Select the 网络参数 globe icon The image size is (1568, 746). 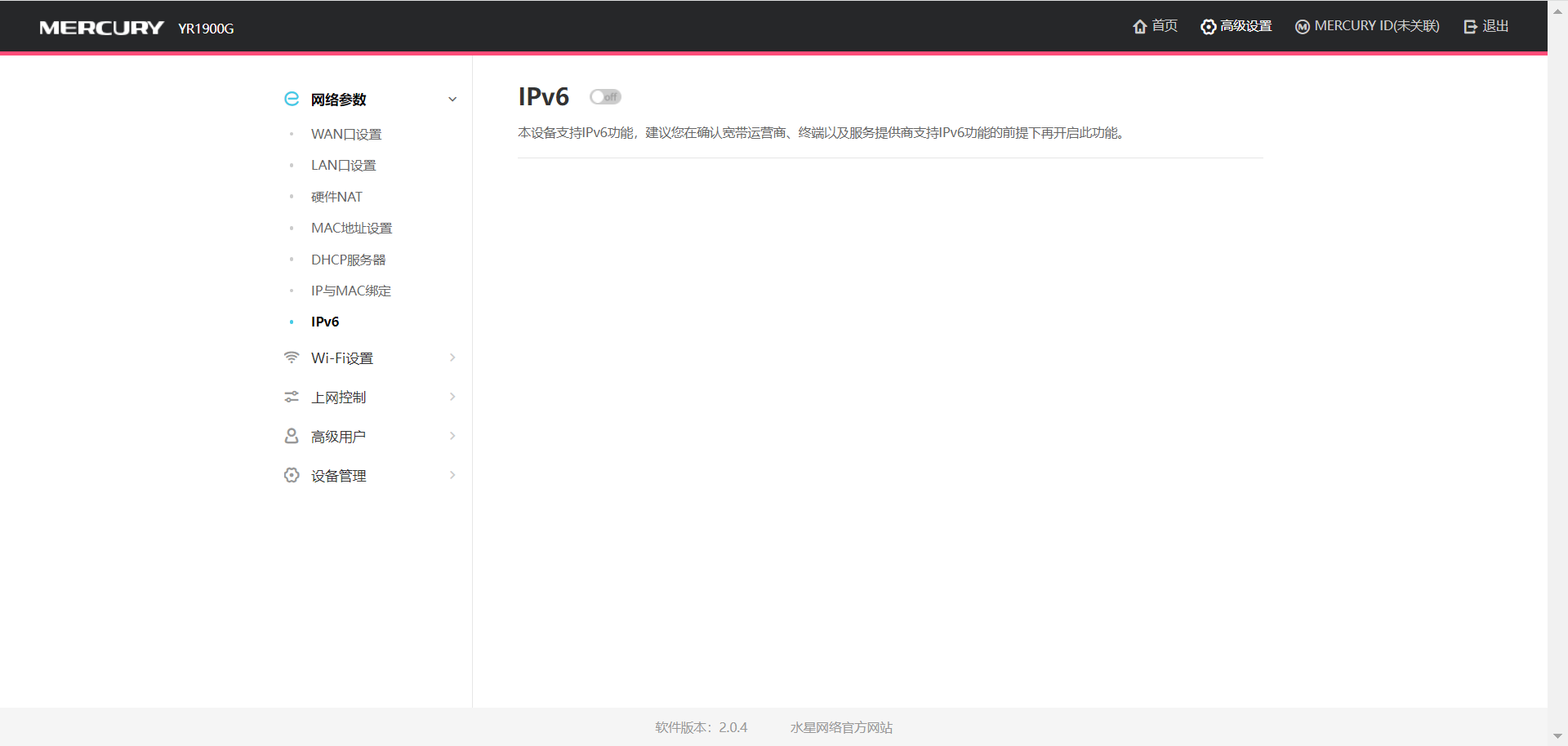click(292, 98)
